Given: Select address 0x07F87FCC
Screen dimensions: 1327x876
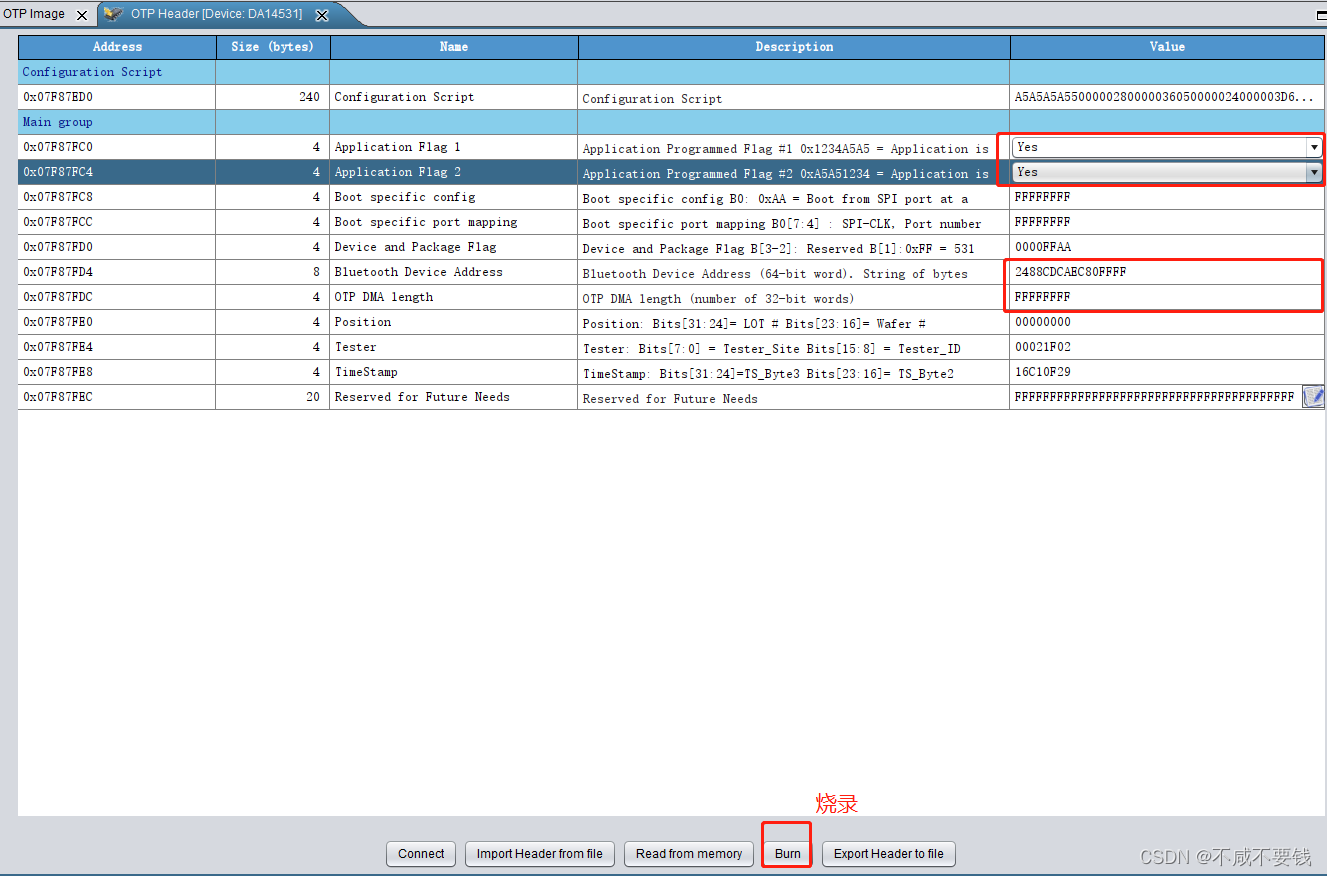Looking at the screenshot, I should (x=117, y=222).
